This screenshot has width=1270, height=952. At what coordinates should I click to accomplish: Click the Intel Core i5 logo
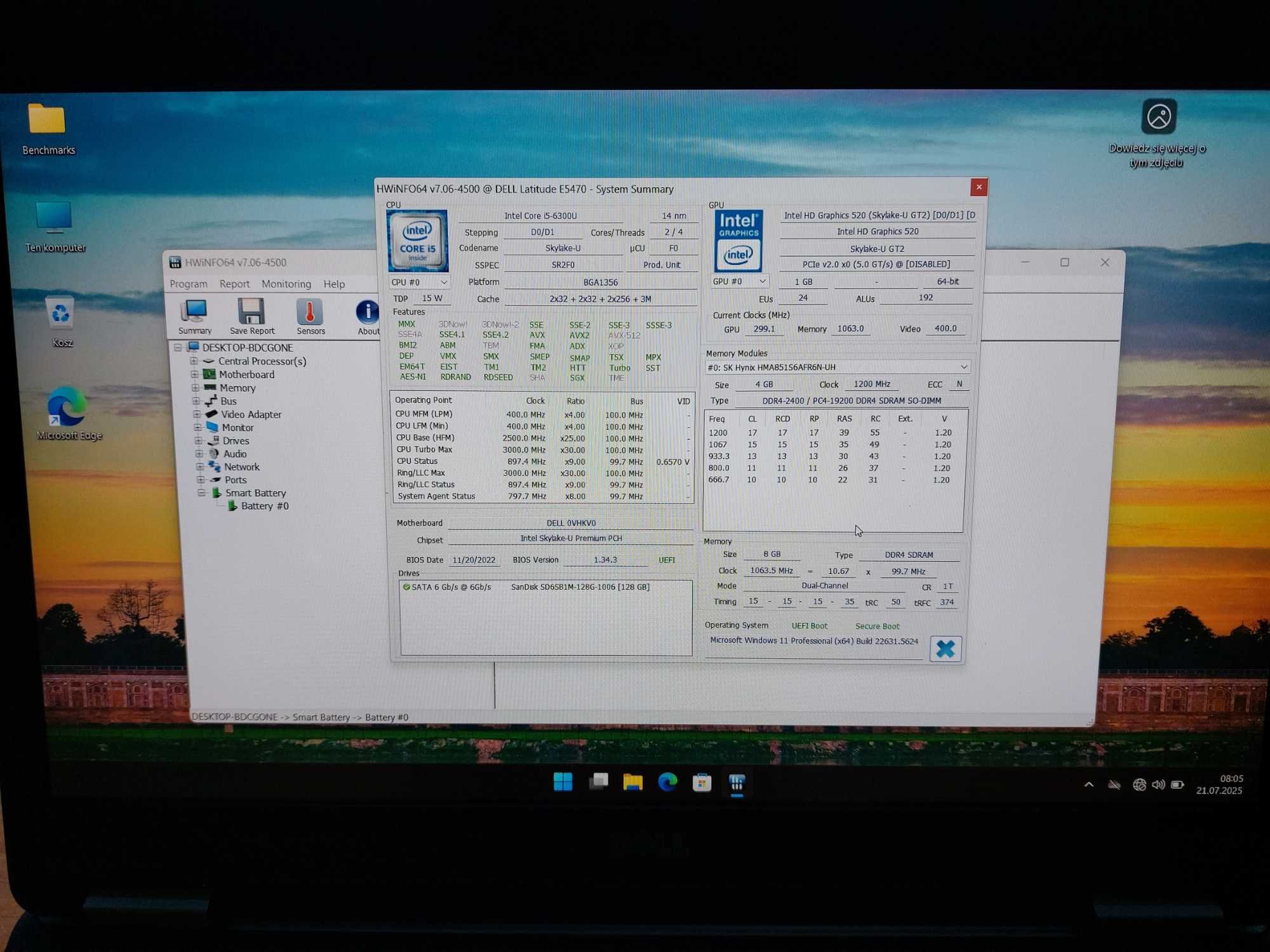417,241
